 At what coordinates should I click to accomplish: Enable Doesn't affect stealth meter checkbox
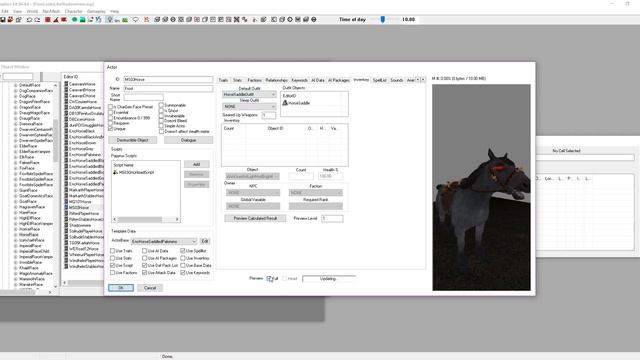pos(161,131)
